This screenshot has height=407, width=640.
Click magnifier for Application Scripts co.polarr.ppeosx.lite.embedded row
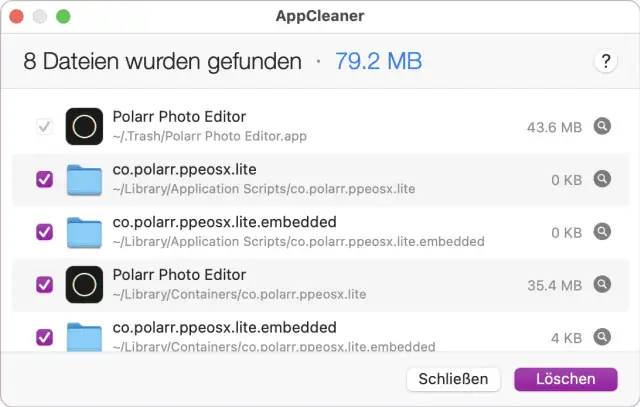click(601, 232)
